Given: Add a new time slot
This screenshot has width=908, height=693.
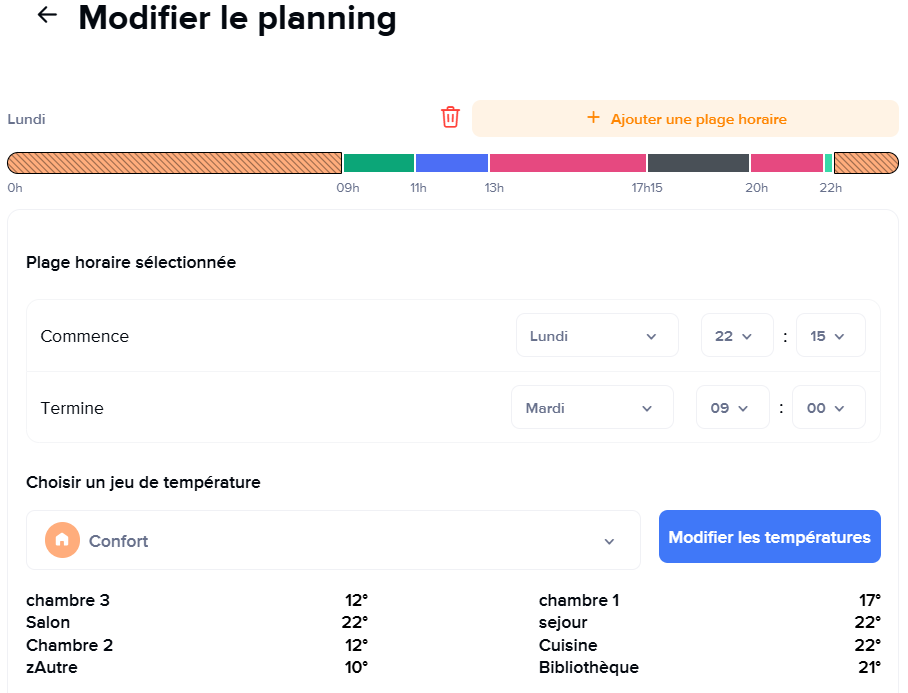Looking at the screenshot, I should 685,119.
